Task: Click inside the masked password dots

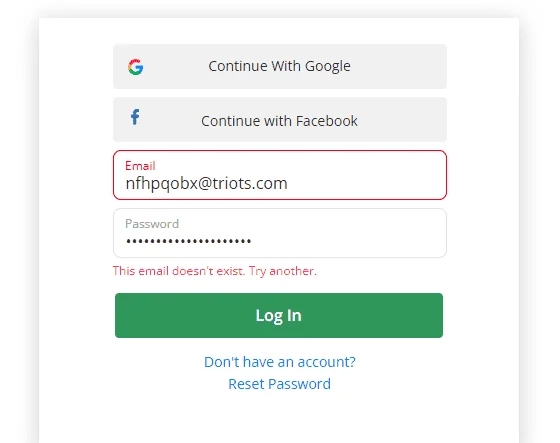Action: (x=189, y=241)
